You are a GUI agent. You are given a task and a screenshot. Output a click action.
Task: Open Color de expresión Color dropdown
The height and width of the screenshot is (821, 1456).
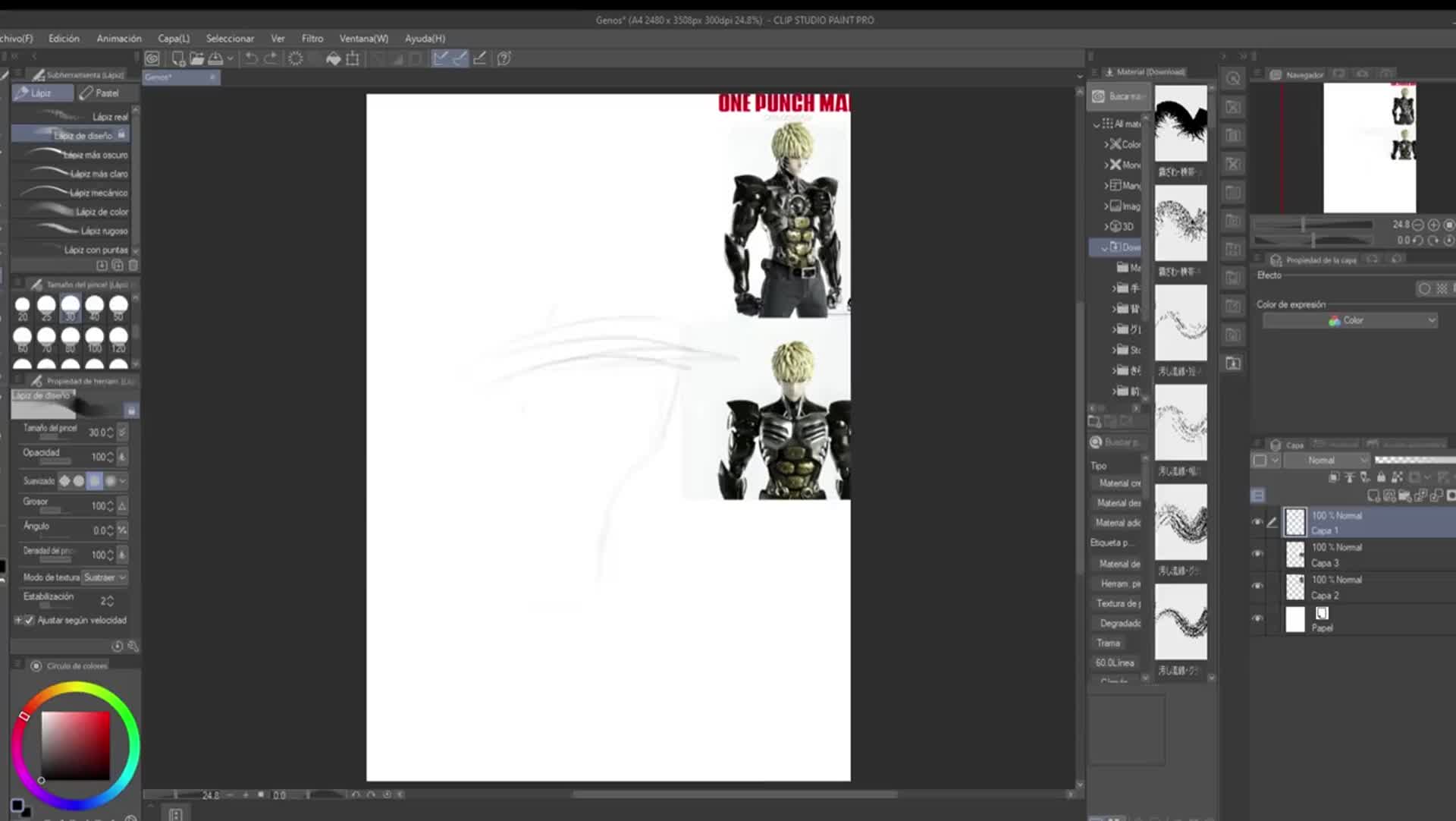coord(1350,321)
